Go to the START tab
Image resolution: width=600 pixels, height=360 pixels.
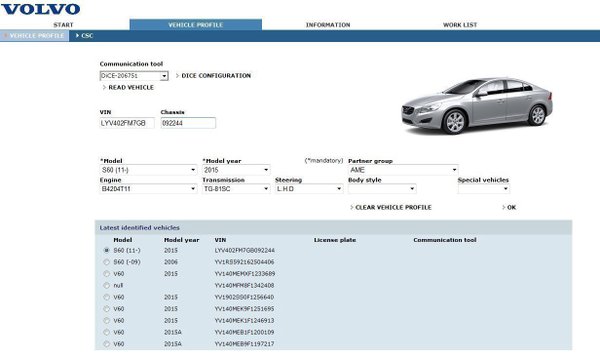(64, 25)
